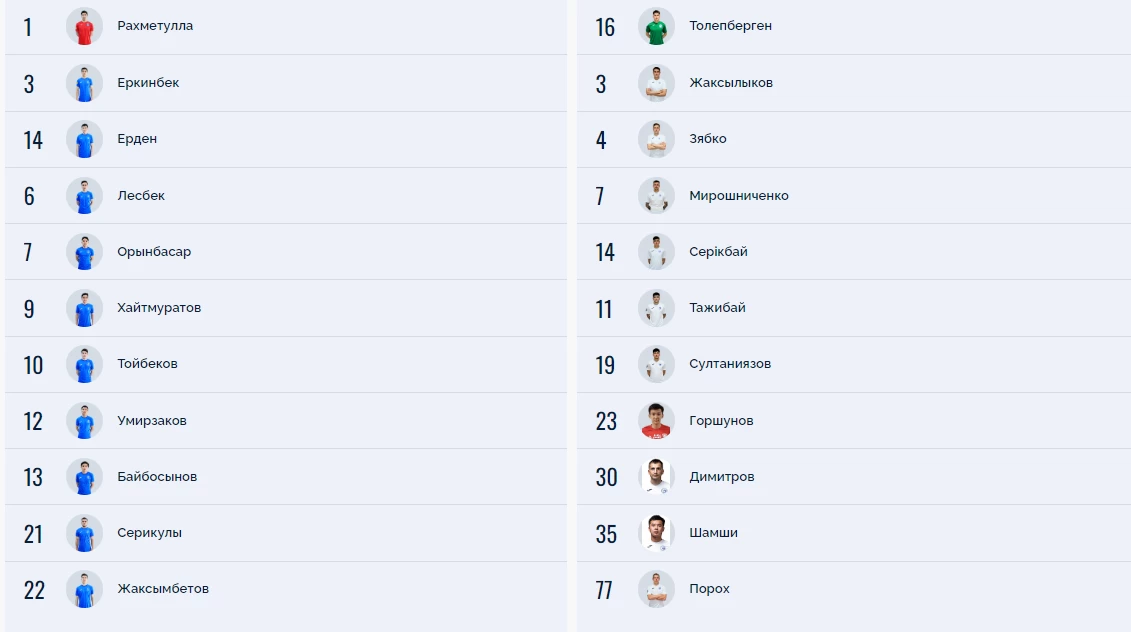Select Умирзаков from the lineup
The image size is (1131, 632).
(151, 421)
